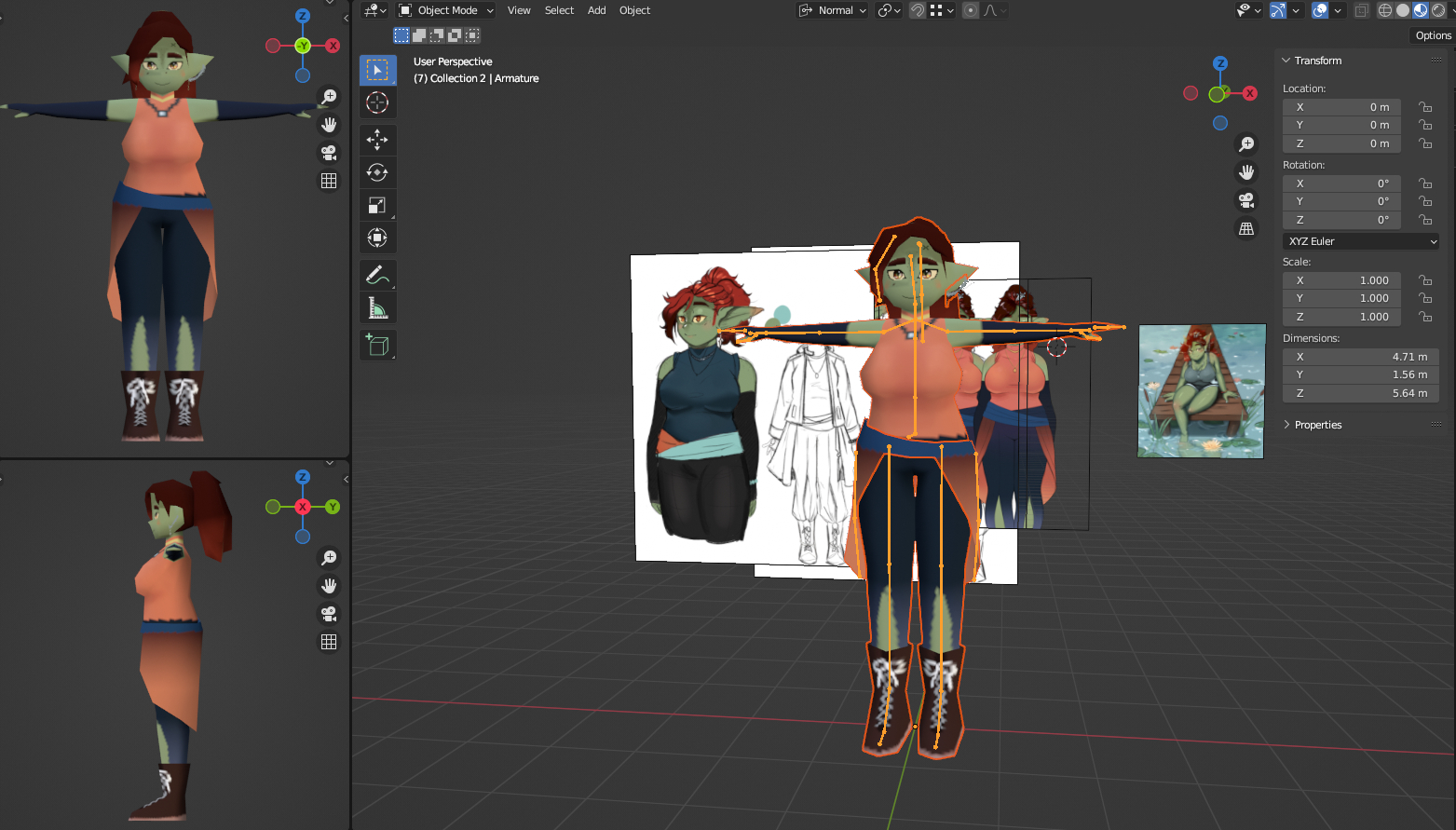Activate the Move tool

pyautogui.click(x=377, y=140)
